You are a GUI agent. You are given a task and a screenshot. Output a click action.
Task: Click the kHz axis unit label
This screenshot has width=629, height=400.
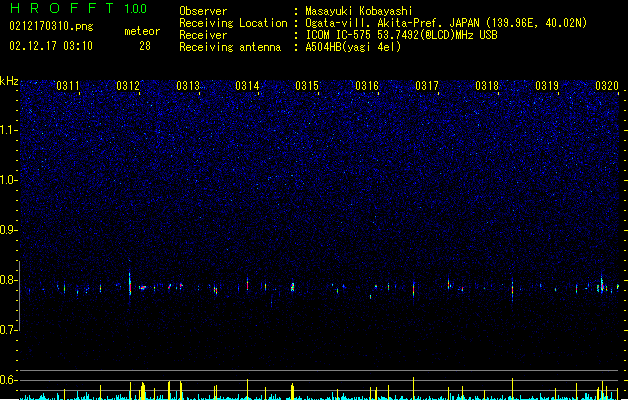9,81
